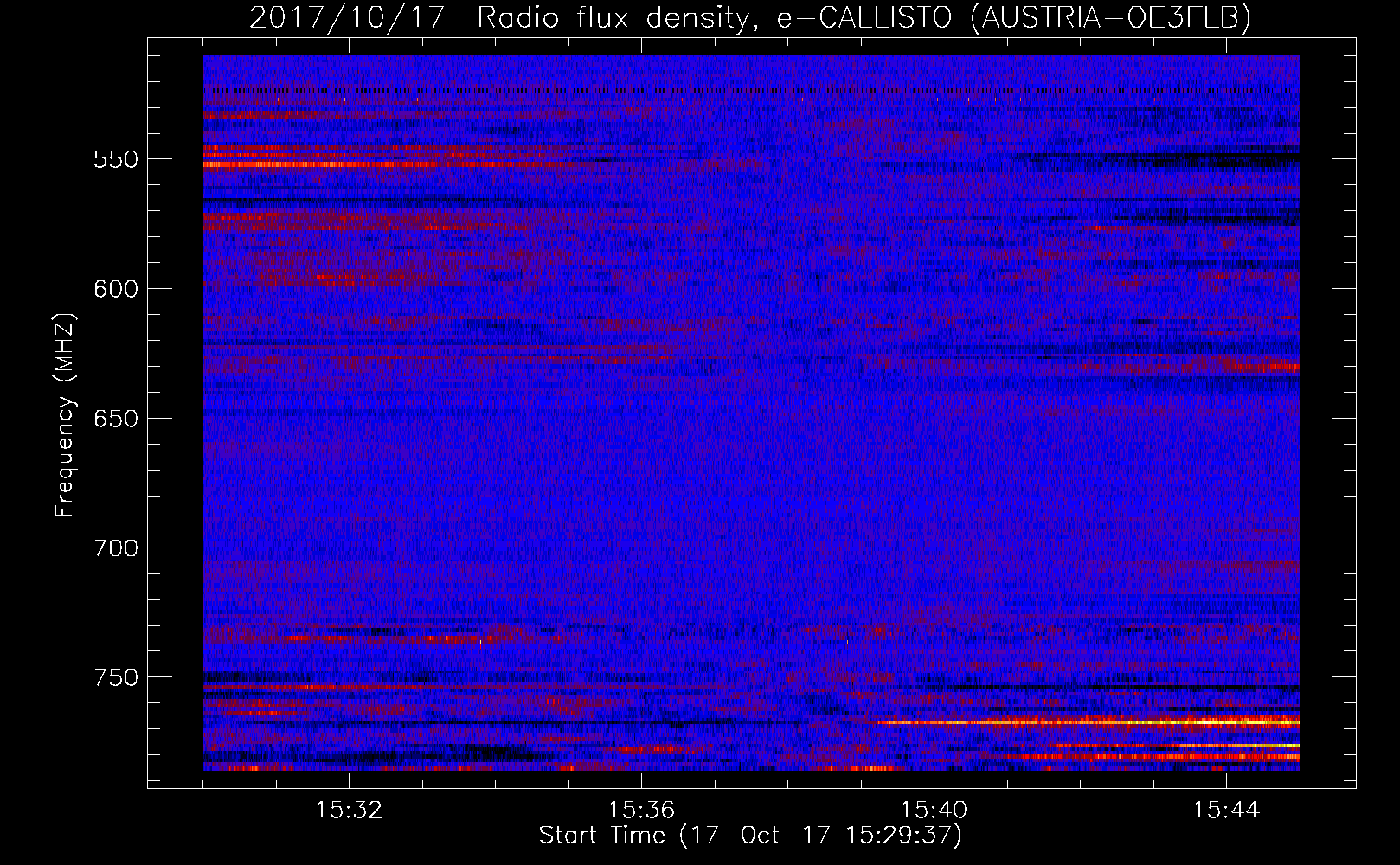Screen dimensions: 1400x865
Task: Click the 15:32 time tick label
Action: click(349, 811)
